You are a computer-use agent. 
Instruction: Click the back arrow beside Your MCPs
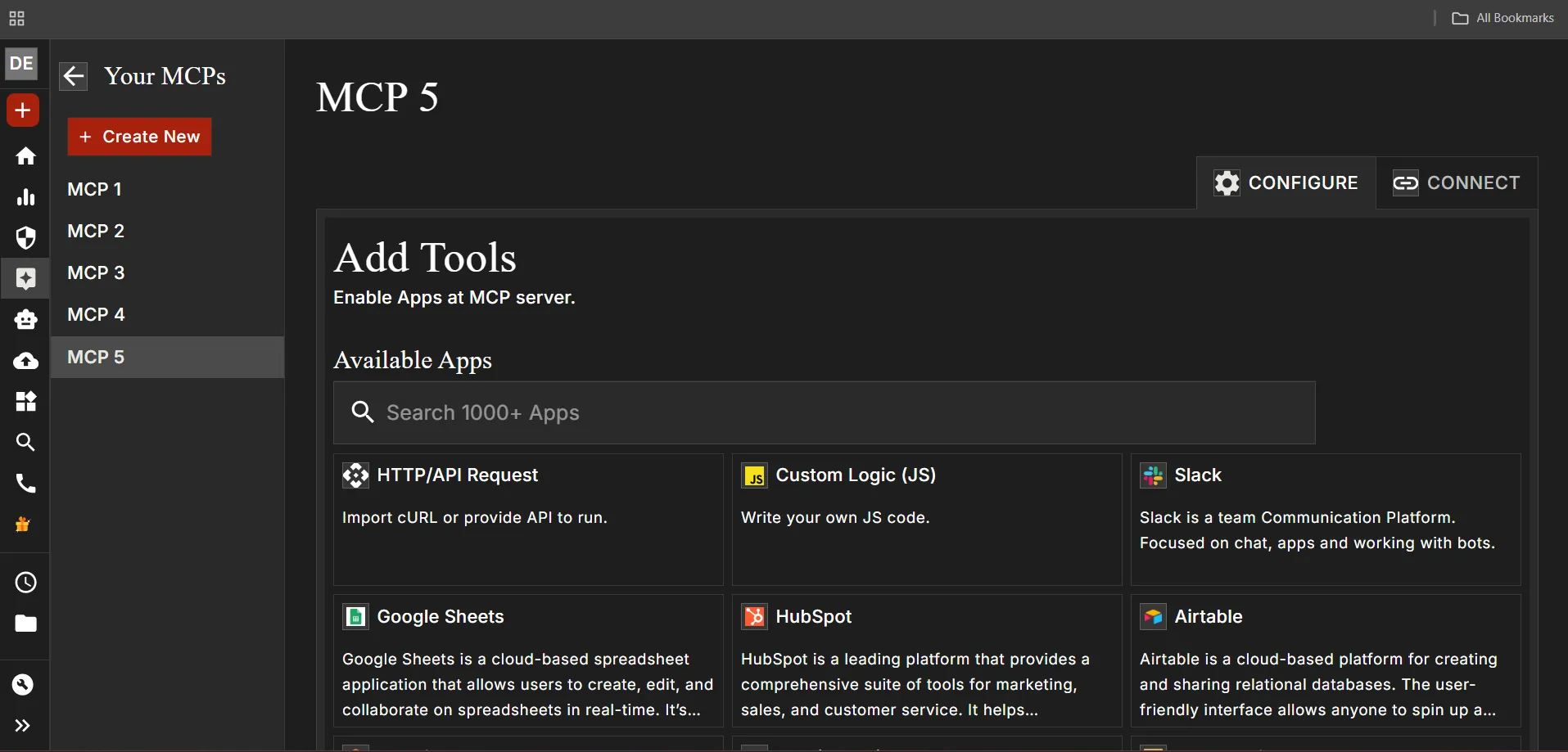[73, 75]
